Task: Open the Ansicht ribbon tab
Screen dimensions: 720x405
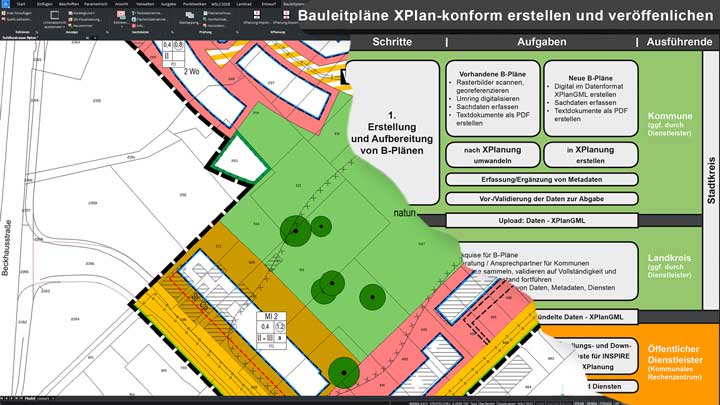Action: [121, 4]
